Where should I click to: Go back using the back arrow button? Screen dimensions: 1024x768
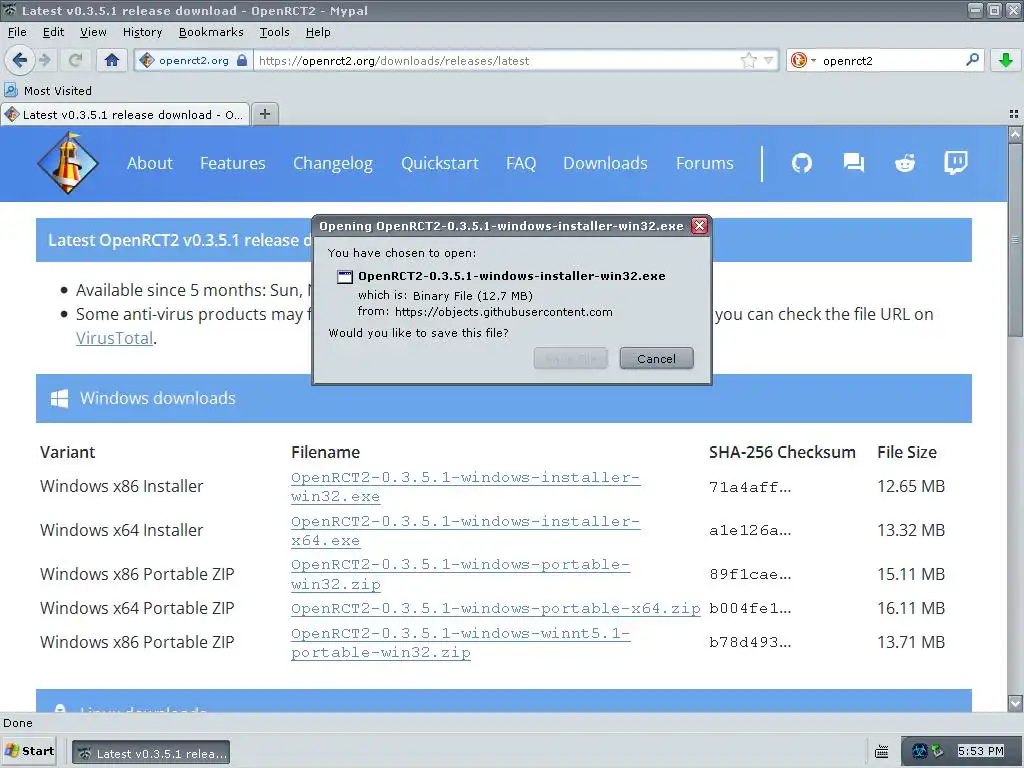pyautogui.click(x=19, y=61)
